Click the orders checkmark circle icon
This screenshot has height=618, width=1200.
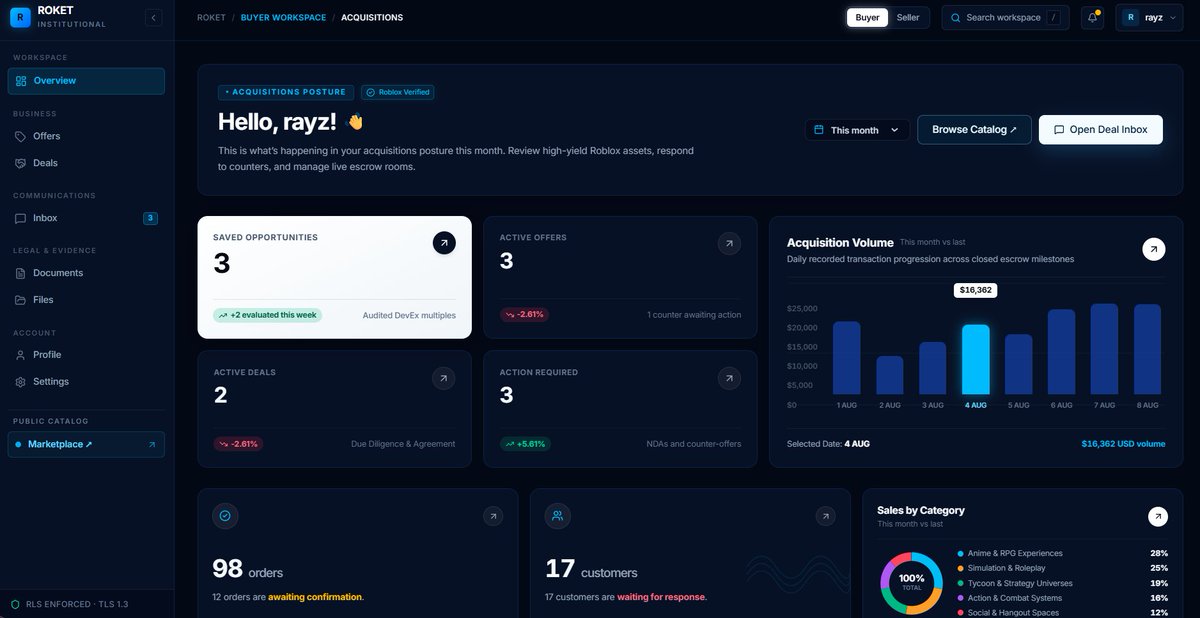(x=225, y=516)
